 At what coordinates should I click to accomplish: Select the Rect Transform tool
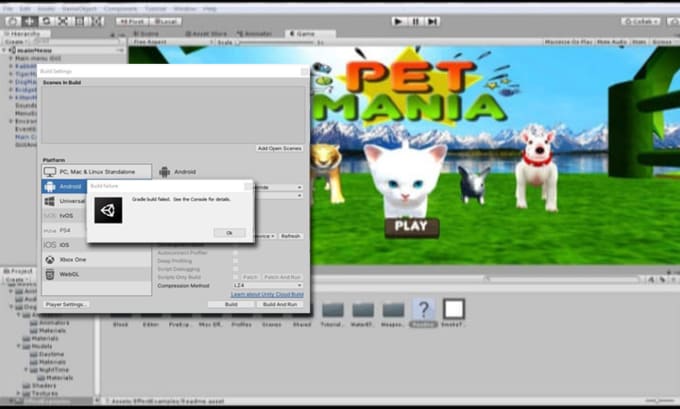point(79,21)
